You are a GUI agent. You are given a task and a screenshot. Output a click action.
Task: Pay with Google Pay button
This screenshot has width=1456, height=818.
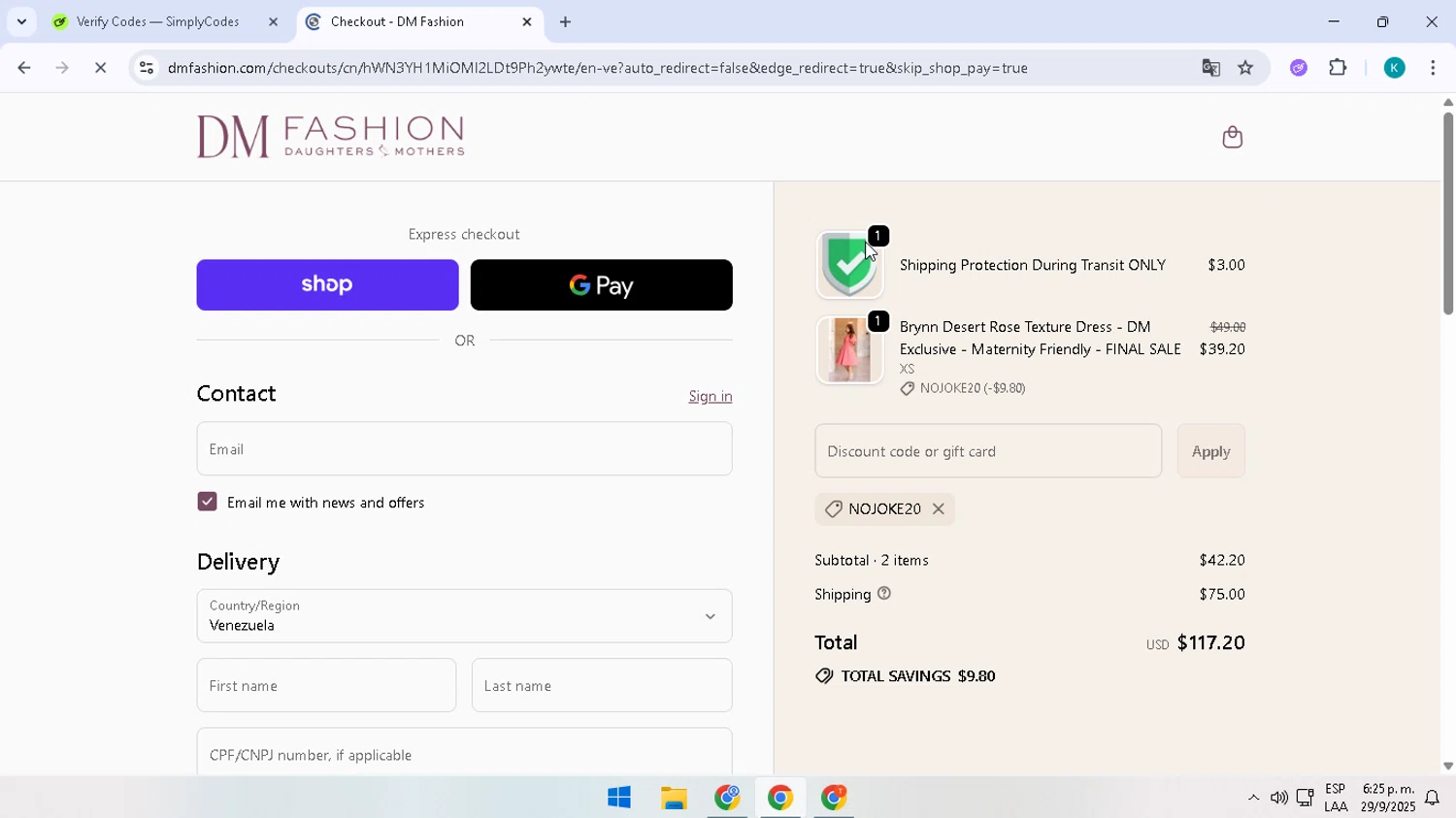(x=602, y=285)
